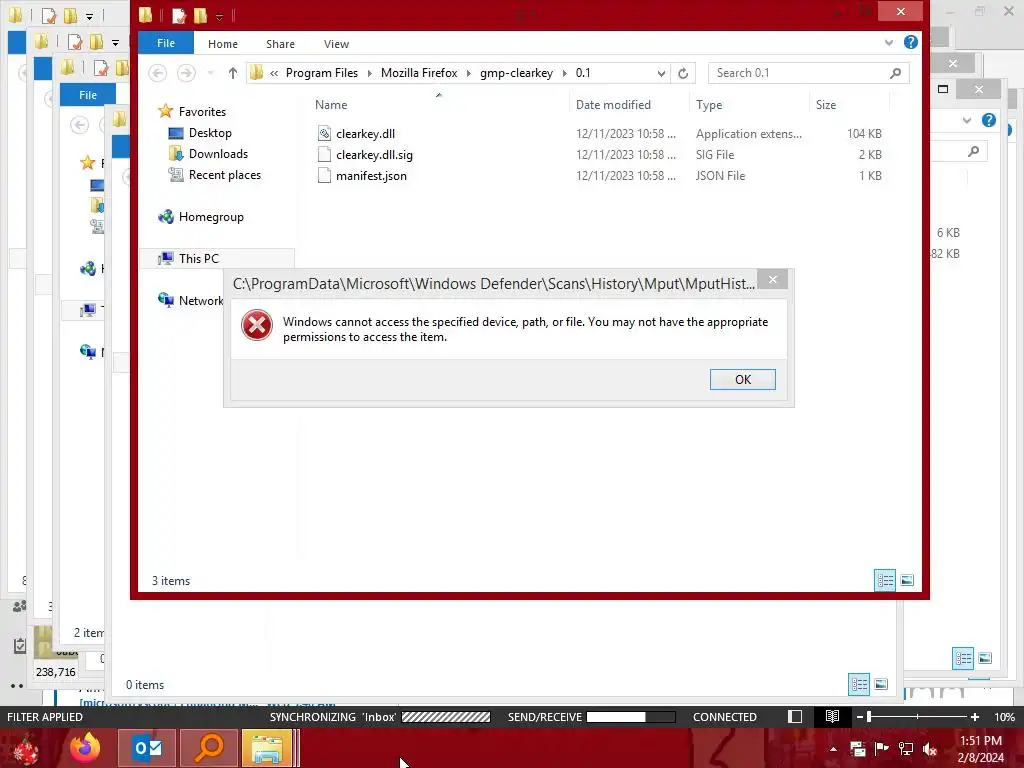The width and height of the screenshot is (1024, 768).
Task: Sort by the Size column
Action: click(x=825, y=104)
